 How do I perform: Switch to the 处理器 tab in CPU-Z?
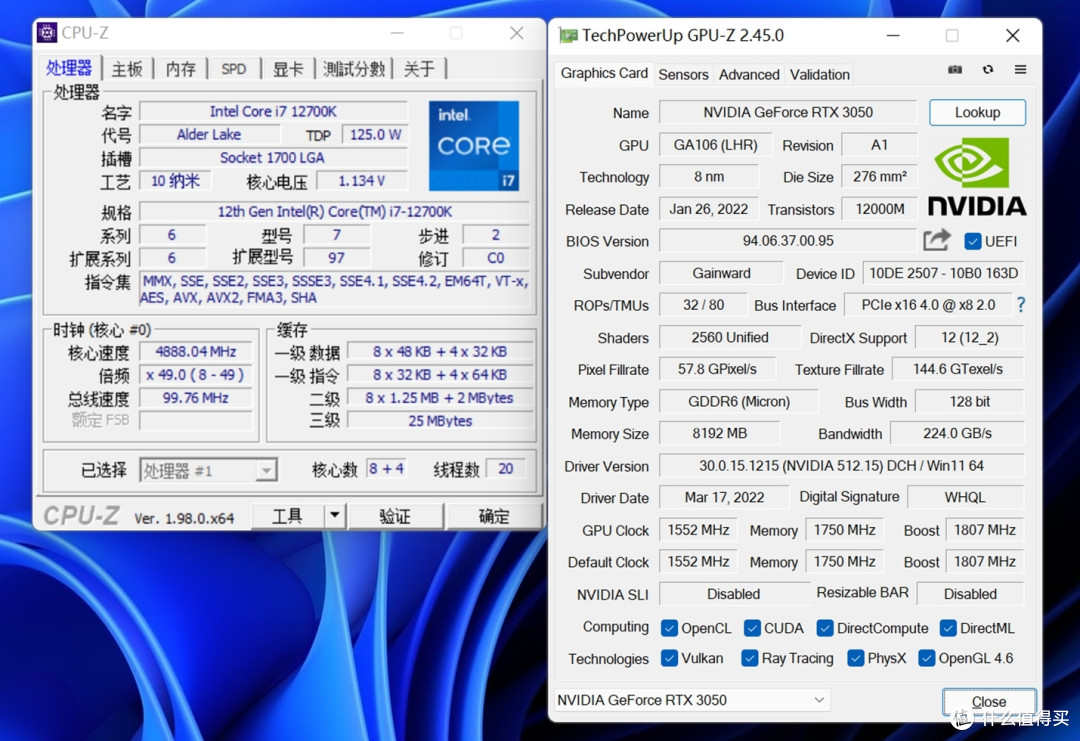[69, 68]
